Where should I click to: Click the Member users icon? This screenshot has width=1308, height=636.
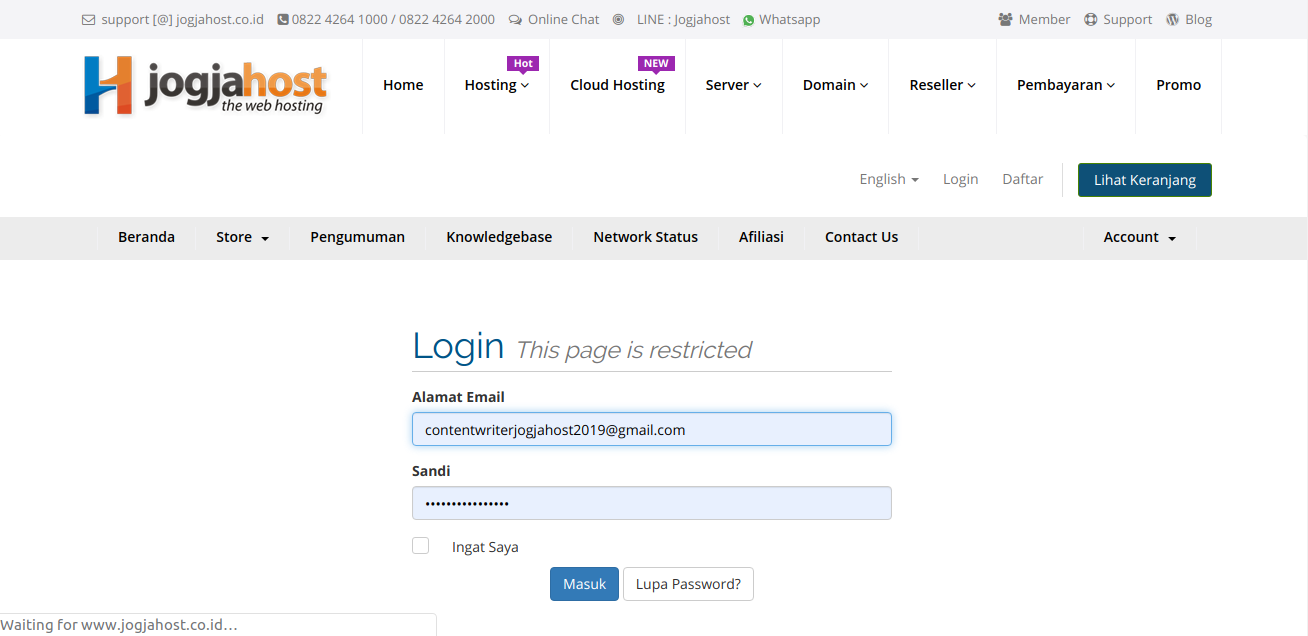pyautogui.click(x=1005, y=20)
